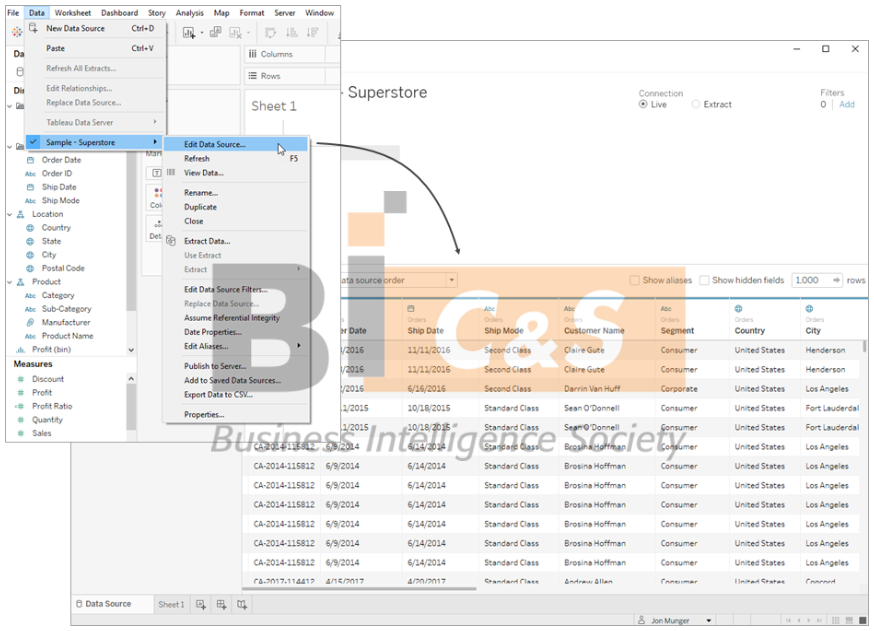Click the new worksheet toolbar icon
874x631 pixels.
point(188,32)
